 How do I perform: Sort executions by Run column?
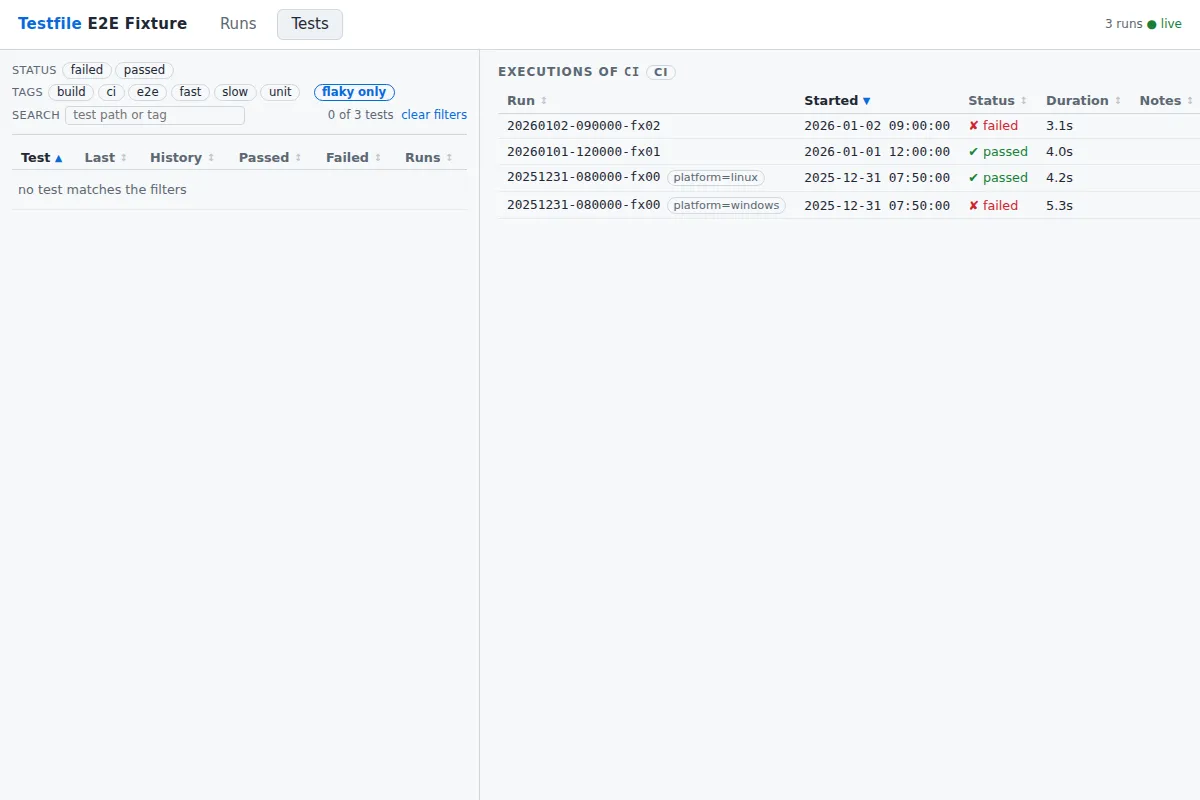click(x=527, y=101)
